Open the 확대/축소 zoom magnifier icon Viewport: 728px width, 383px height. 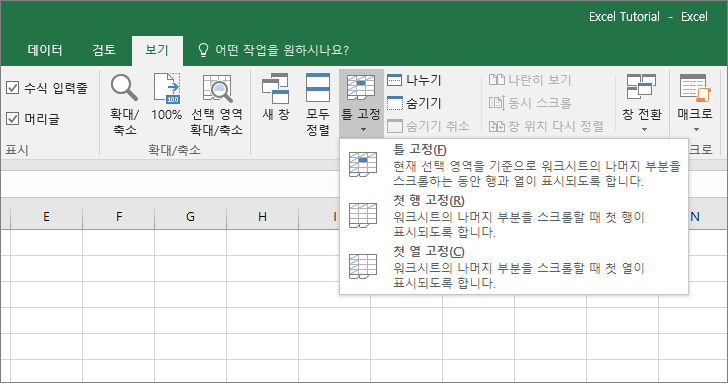(124, 88)
